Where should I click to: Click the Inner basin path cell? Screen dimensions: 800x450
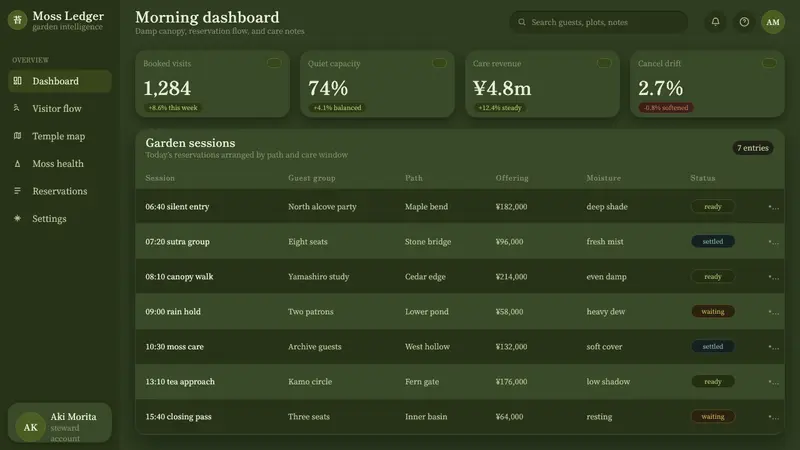426,417
